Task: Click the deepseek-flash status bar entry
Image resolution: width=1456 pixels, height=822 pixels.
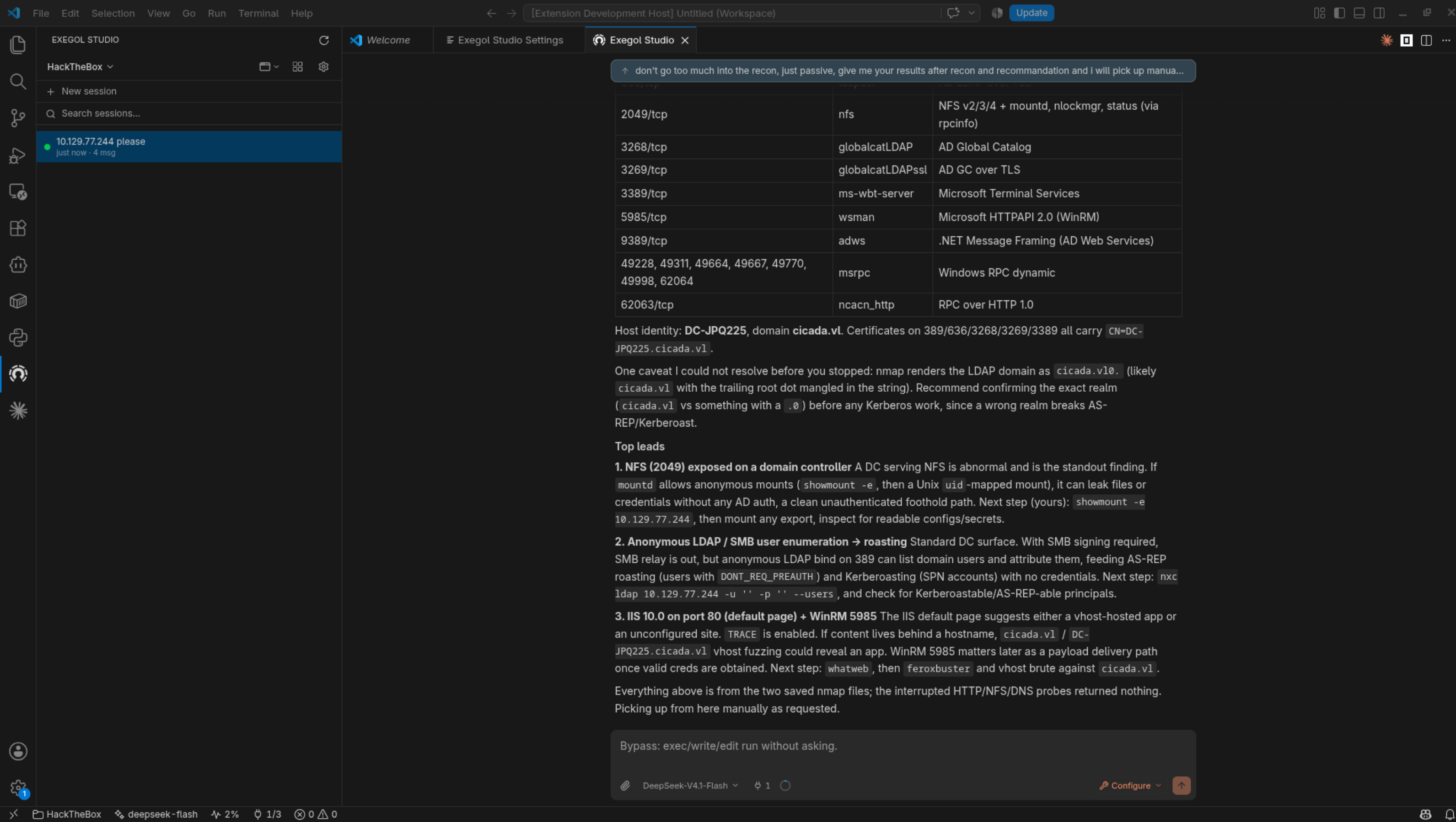Action: click(156, 814)
